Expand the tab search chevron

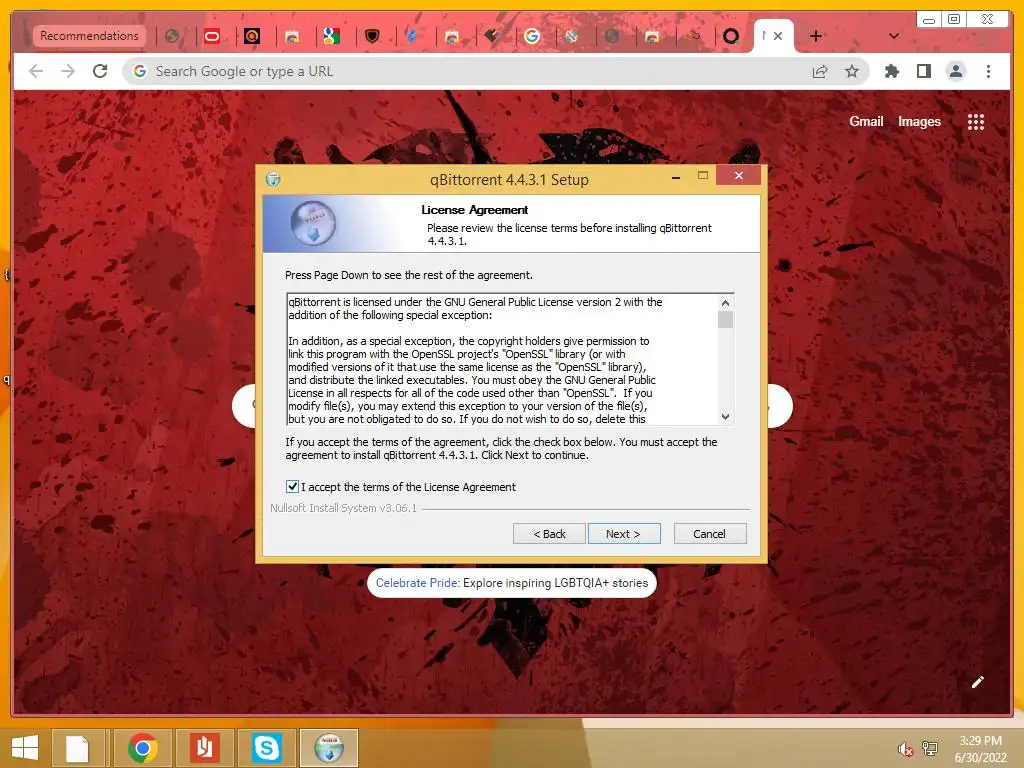tap(894, 36)
